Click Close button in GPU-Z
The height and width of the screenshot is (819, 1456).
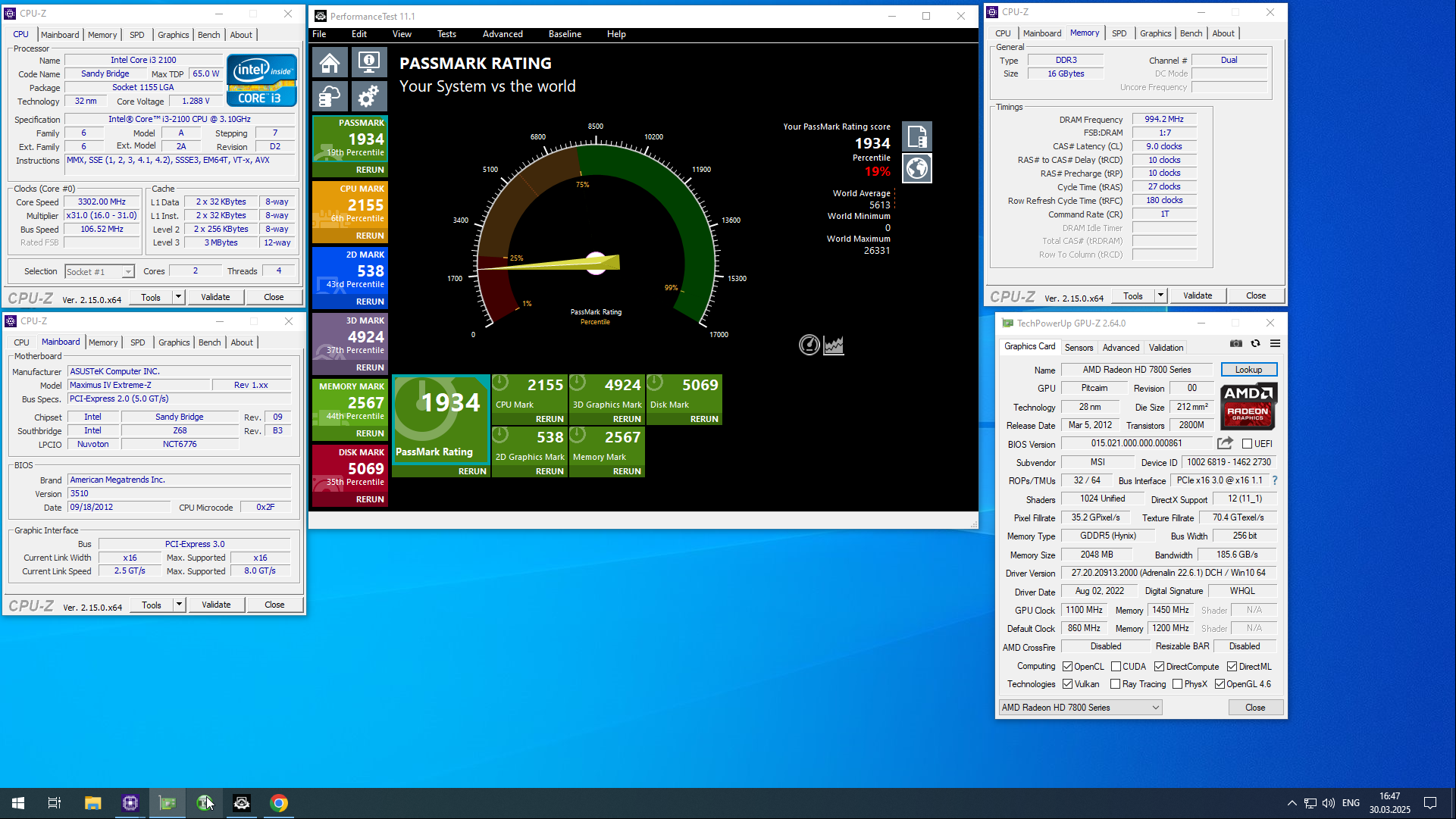[1255, 708]
